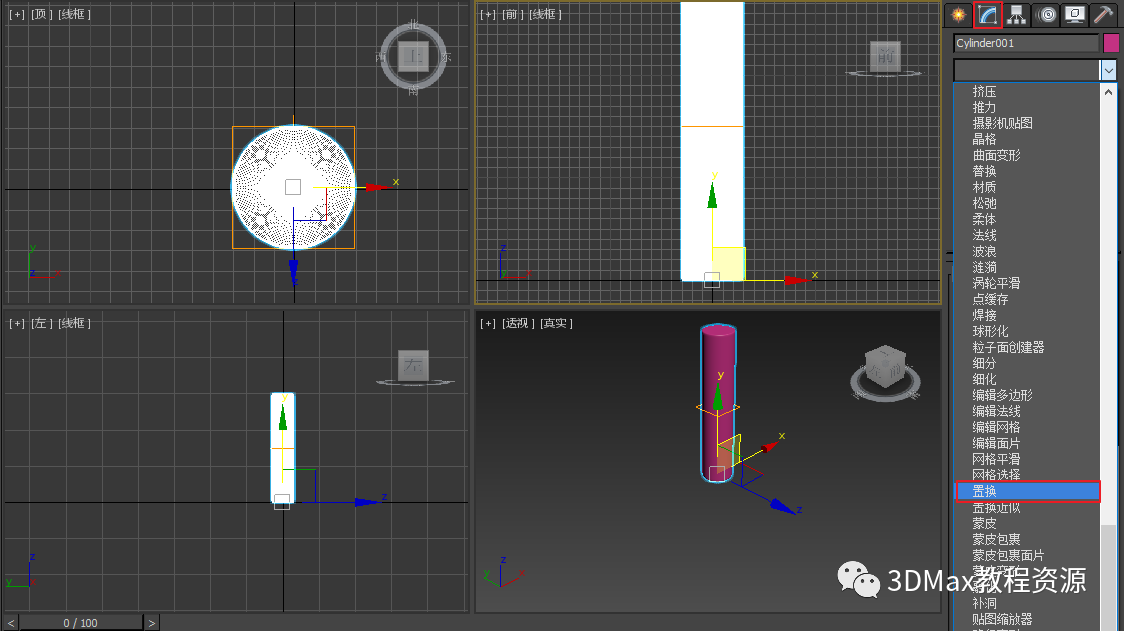This screenshot has width=1124, height=631.
Task: Step time slider back with < arrow
Action: [10, 623]
